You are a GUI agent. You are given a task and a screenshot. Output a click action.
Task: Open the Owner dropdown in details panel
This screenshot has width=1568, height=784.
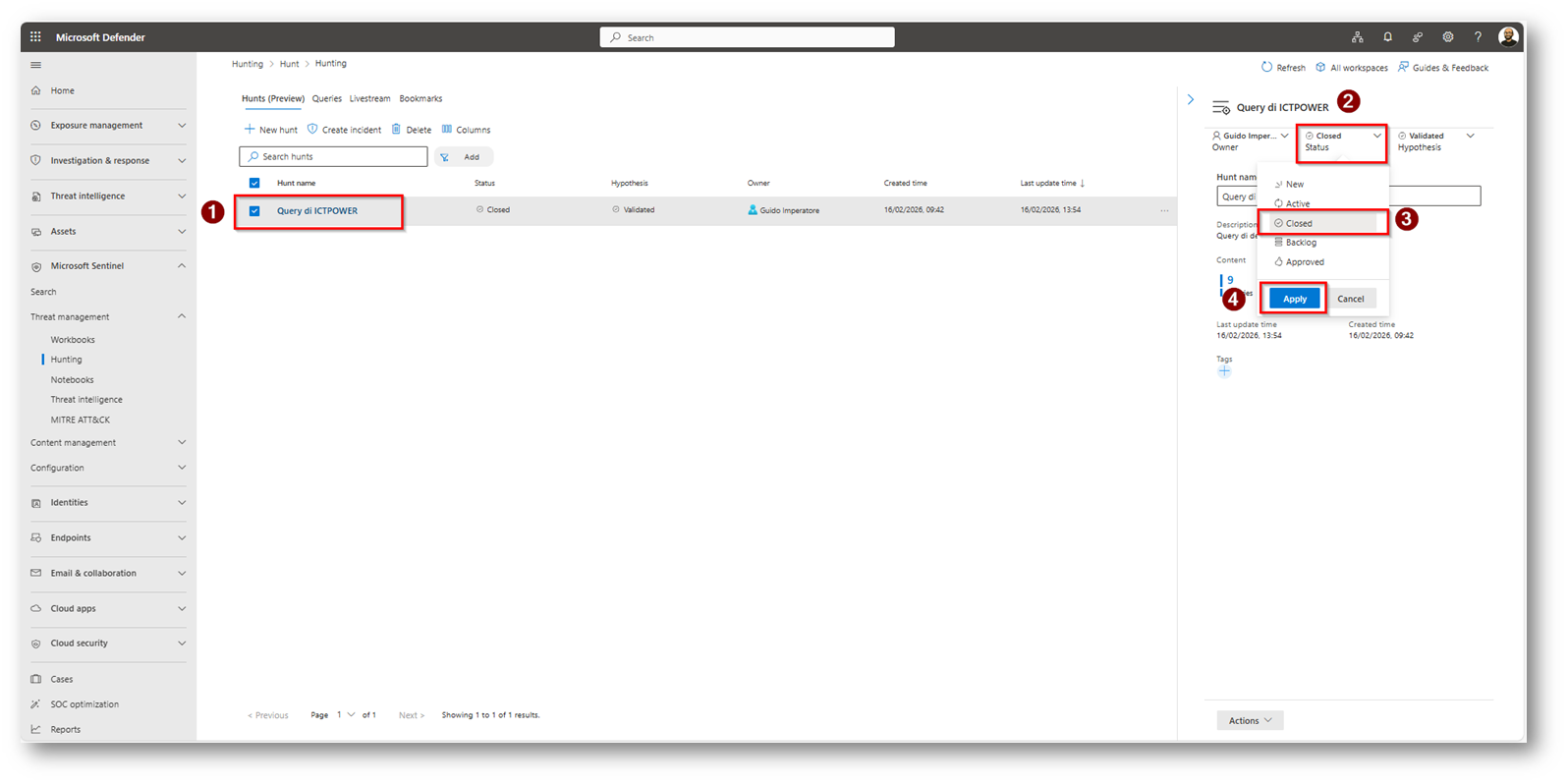coord(1251,140)
